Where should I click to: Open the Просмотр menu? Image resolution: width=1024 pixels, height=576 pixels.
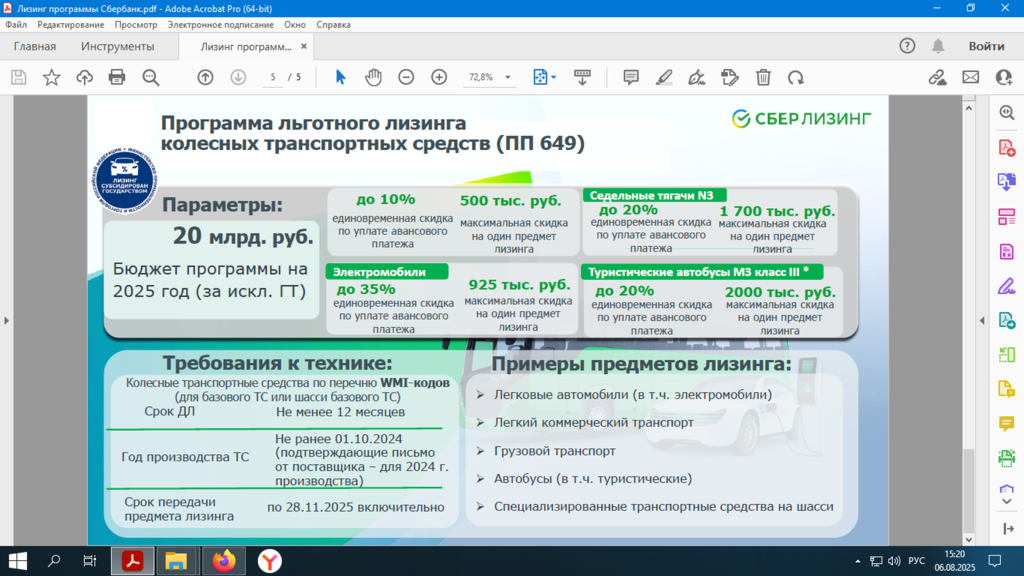click(136, 25)
